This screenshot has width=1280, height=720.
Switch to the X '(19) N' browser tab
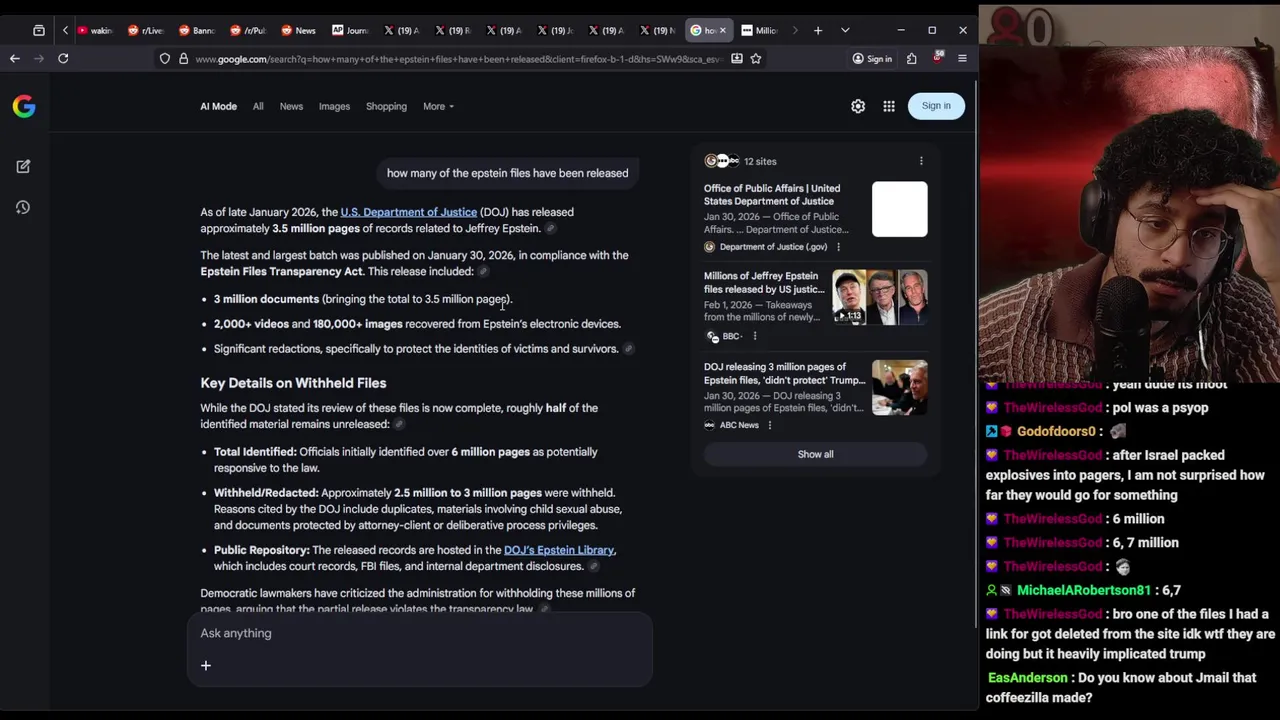click(656, 31)
